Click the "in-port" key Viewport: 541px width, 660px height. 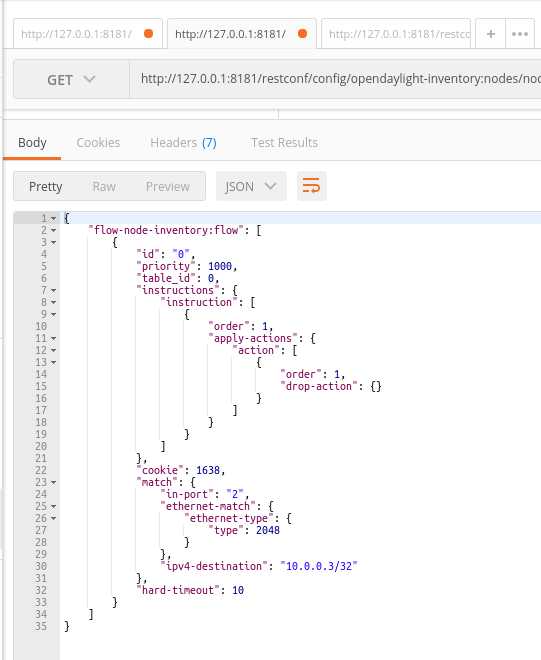coord(187,494)
